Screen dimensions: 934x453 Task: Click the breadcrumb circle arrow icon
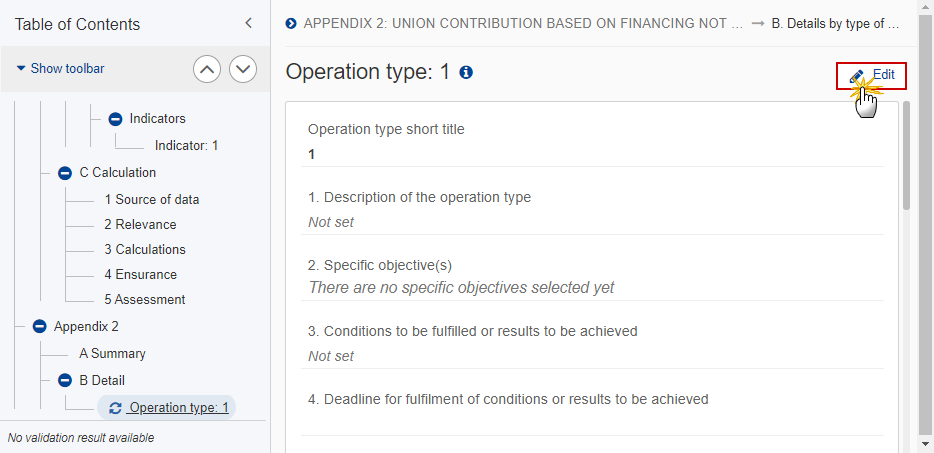[291, 24]
